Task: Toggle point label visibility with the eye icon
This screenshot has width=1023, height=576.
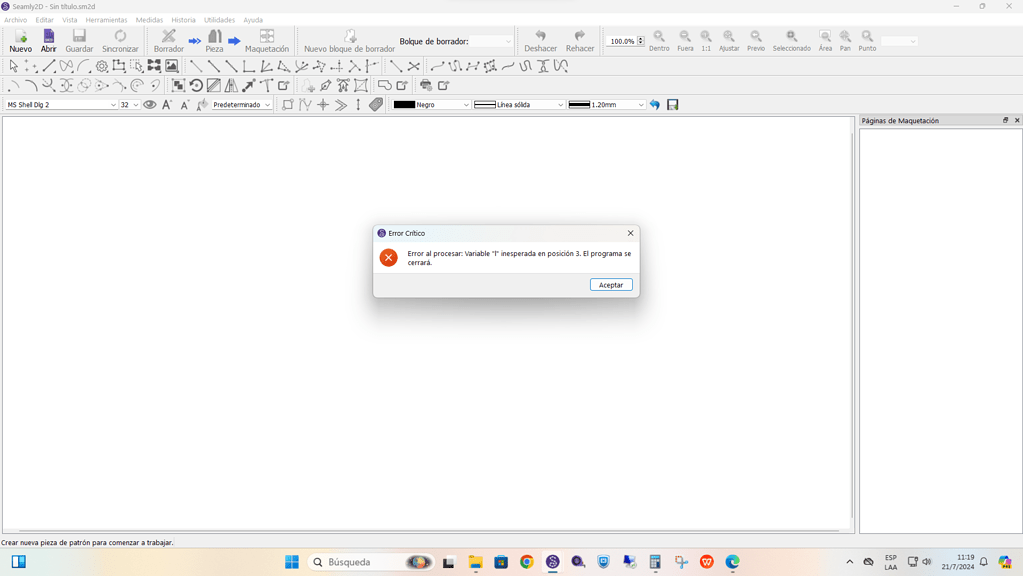Action: tap(150, 103)
